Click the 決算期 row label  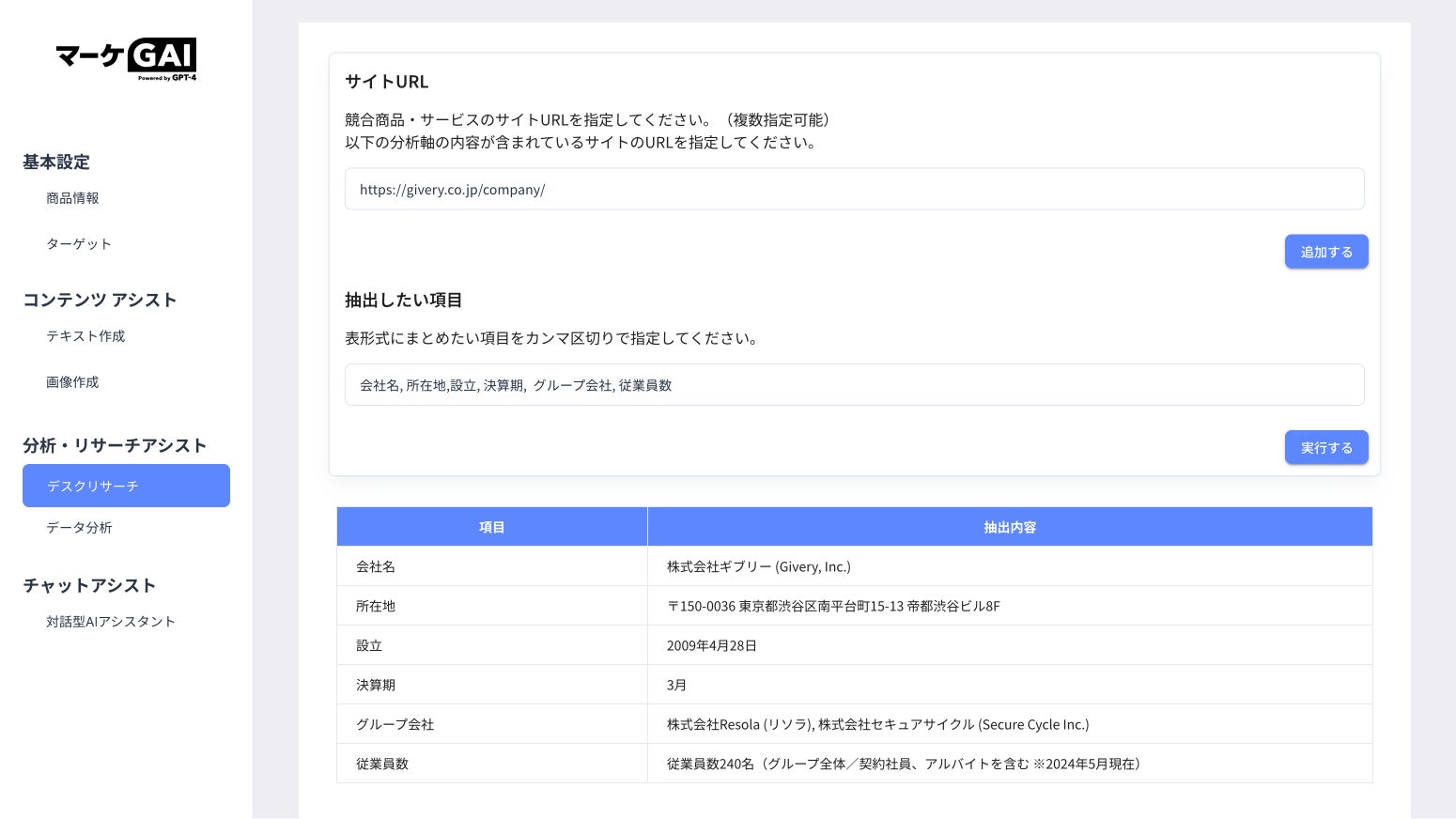(x=376, y=686)
